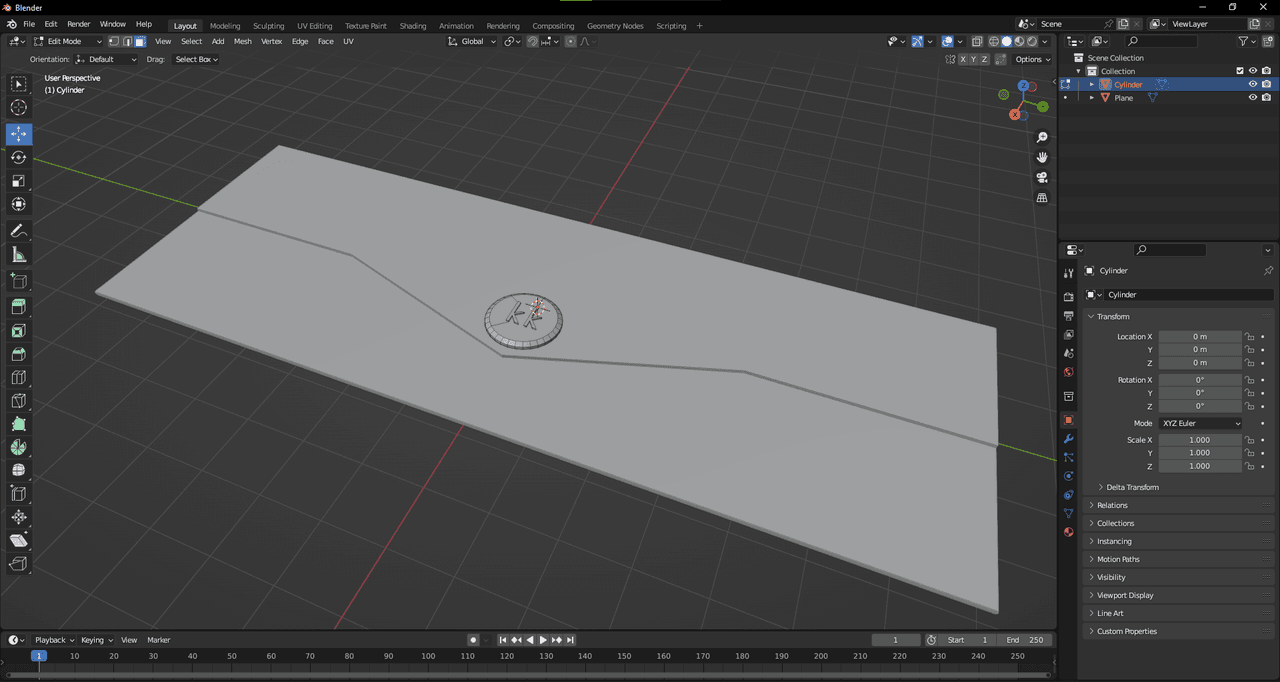
Task: Switch to the Sculpting workspace tab
Action: (x=268, y=26)
